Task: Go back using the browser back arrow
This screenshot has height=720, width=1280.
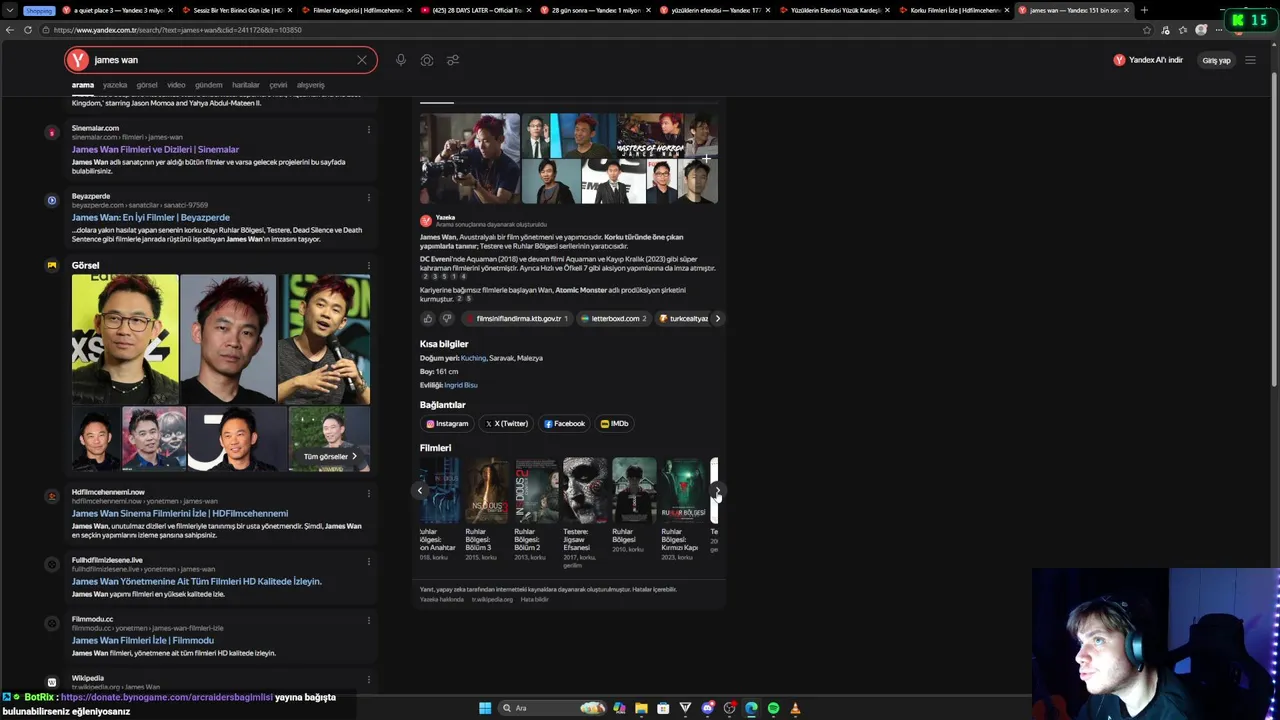Action: click(10, 30)
